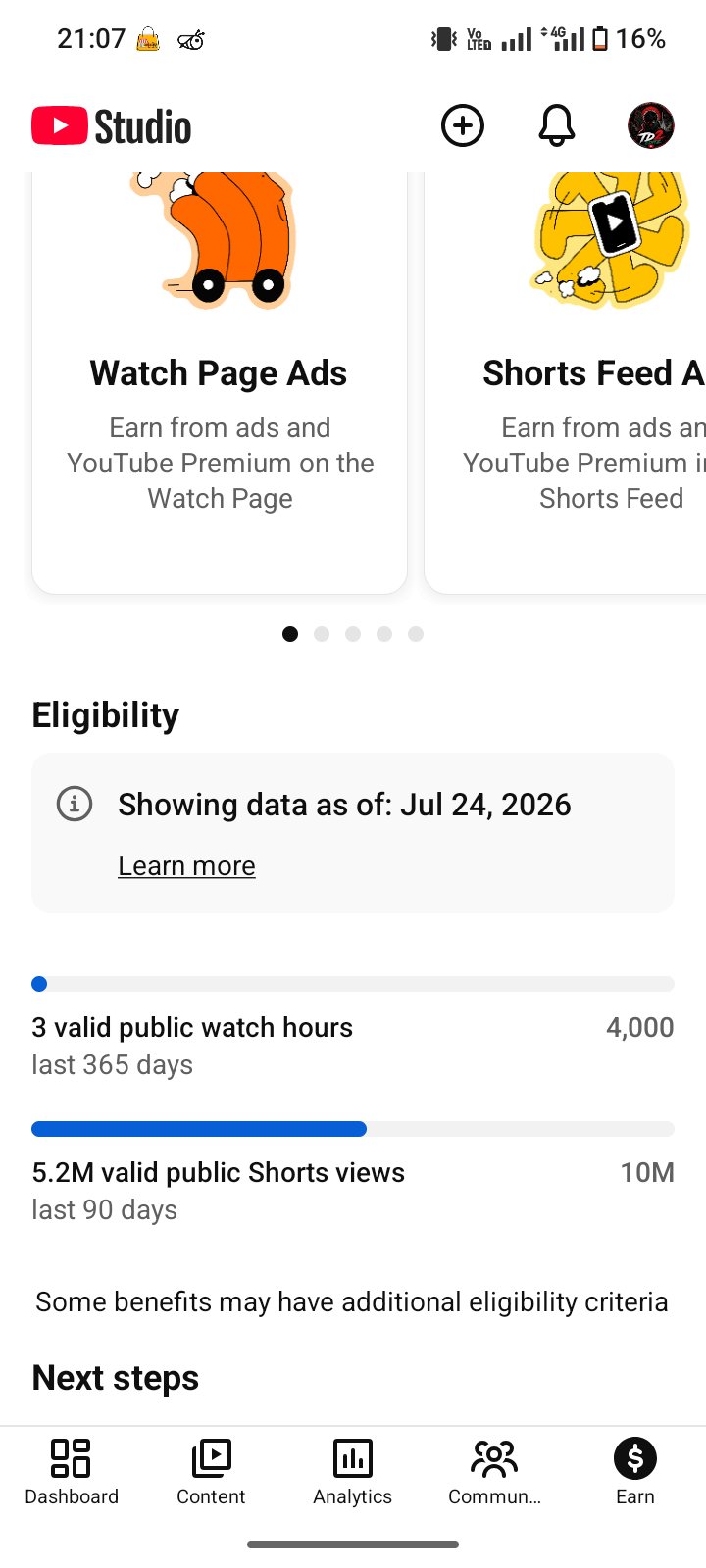706x1568 pixels.
Task: Select the second carousel page dot
Action: pyautogui.click(x=322, y=634)
